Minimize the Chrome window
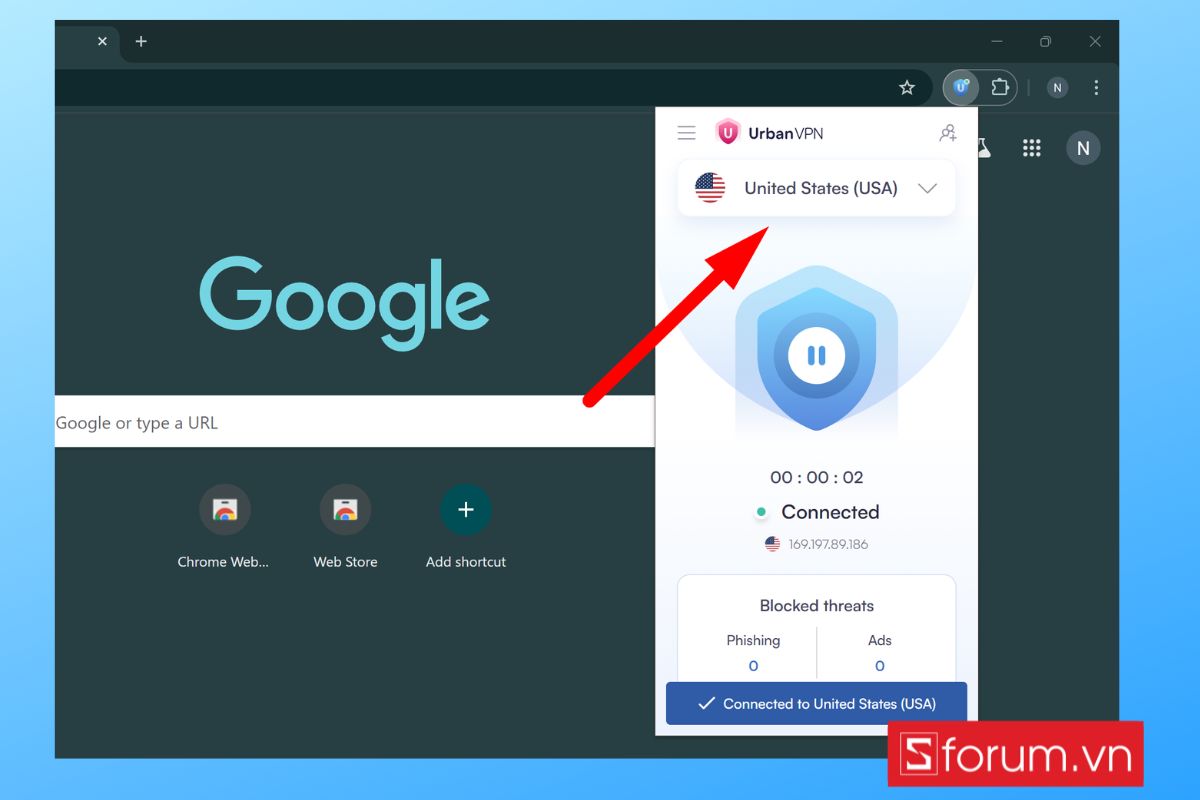1200x800 pixels. coord(997,41)
